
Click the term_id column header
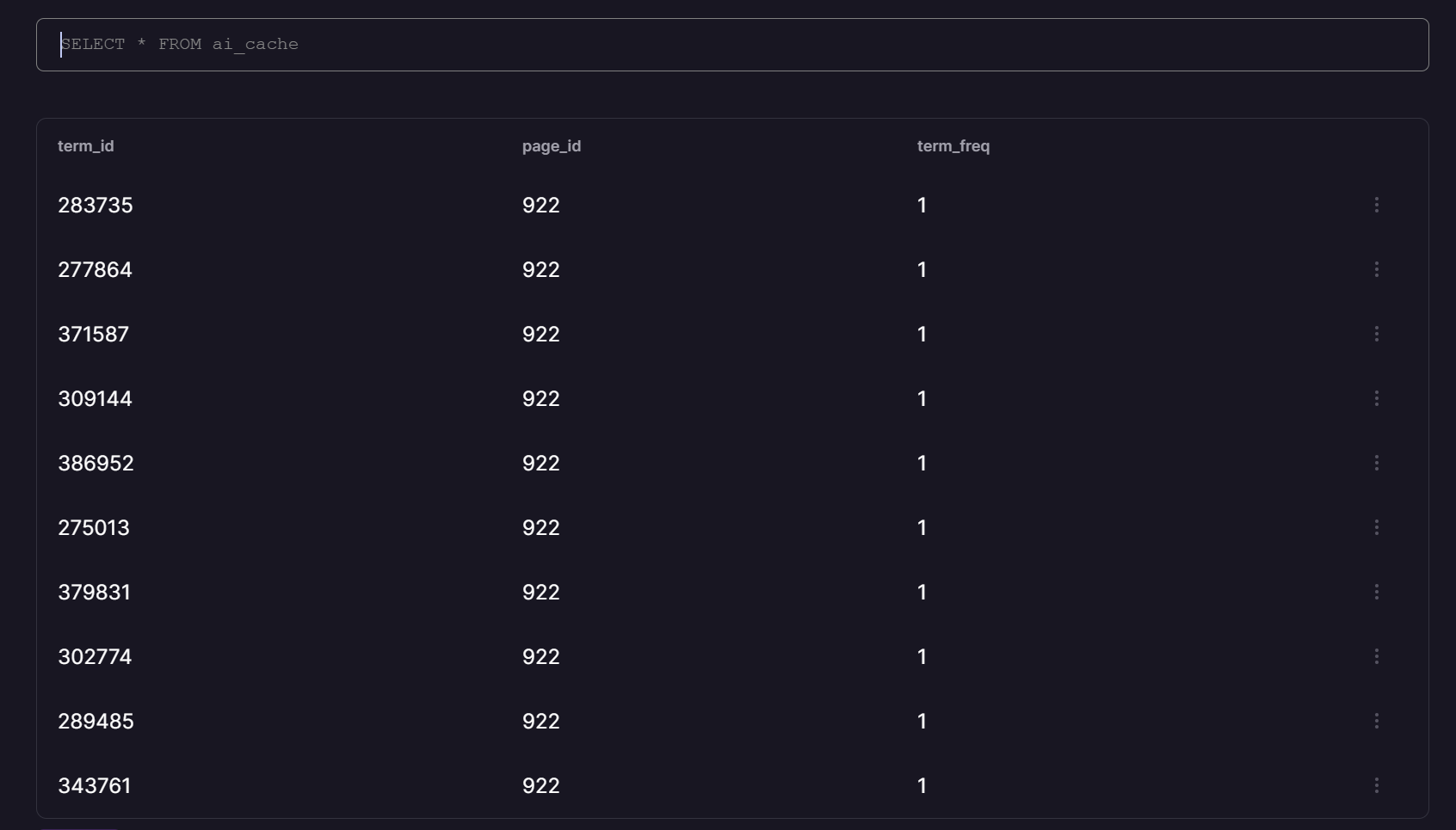pyautogui.click(x=86, y=146)
